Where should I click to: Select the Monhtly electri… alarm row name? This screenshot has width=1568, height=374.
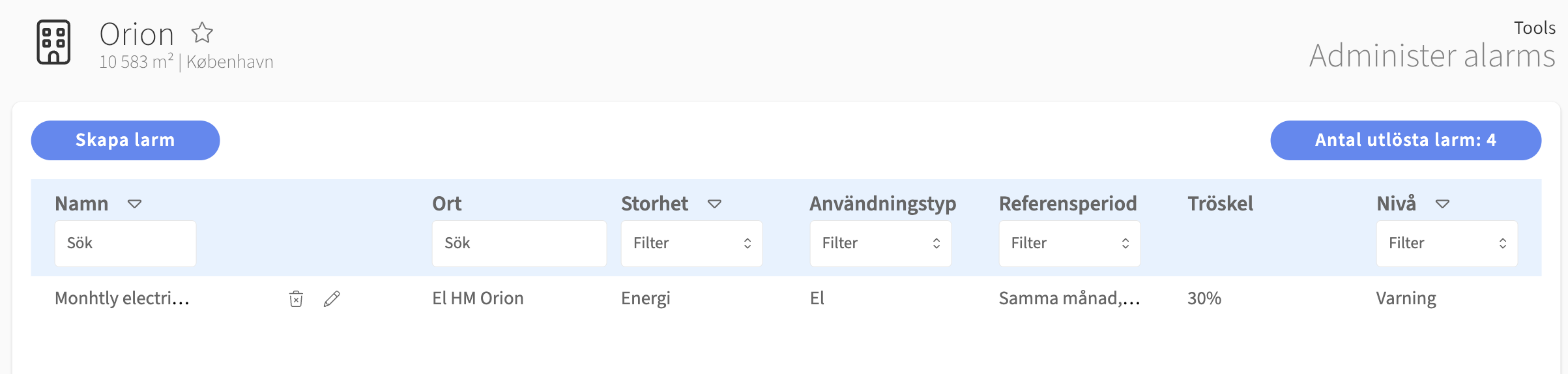pos(123,298)
